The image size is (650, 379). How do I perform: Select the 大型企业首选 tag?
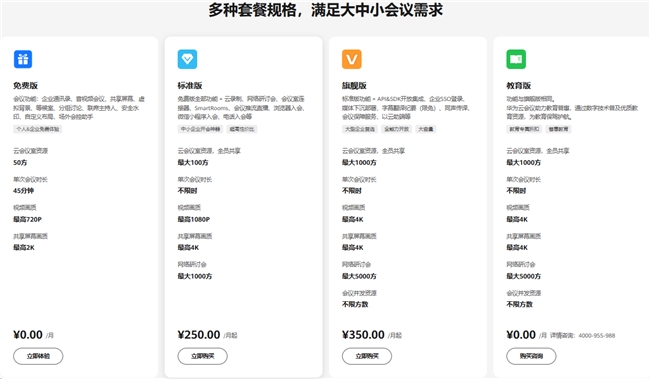click(360, 129)
